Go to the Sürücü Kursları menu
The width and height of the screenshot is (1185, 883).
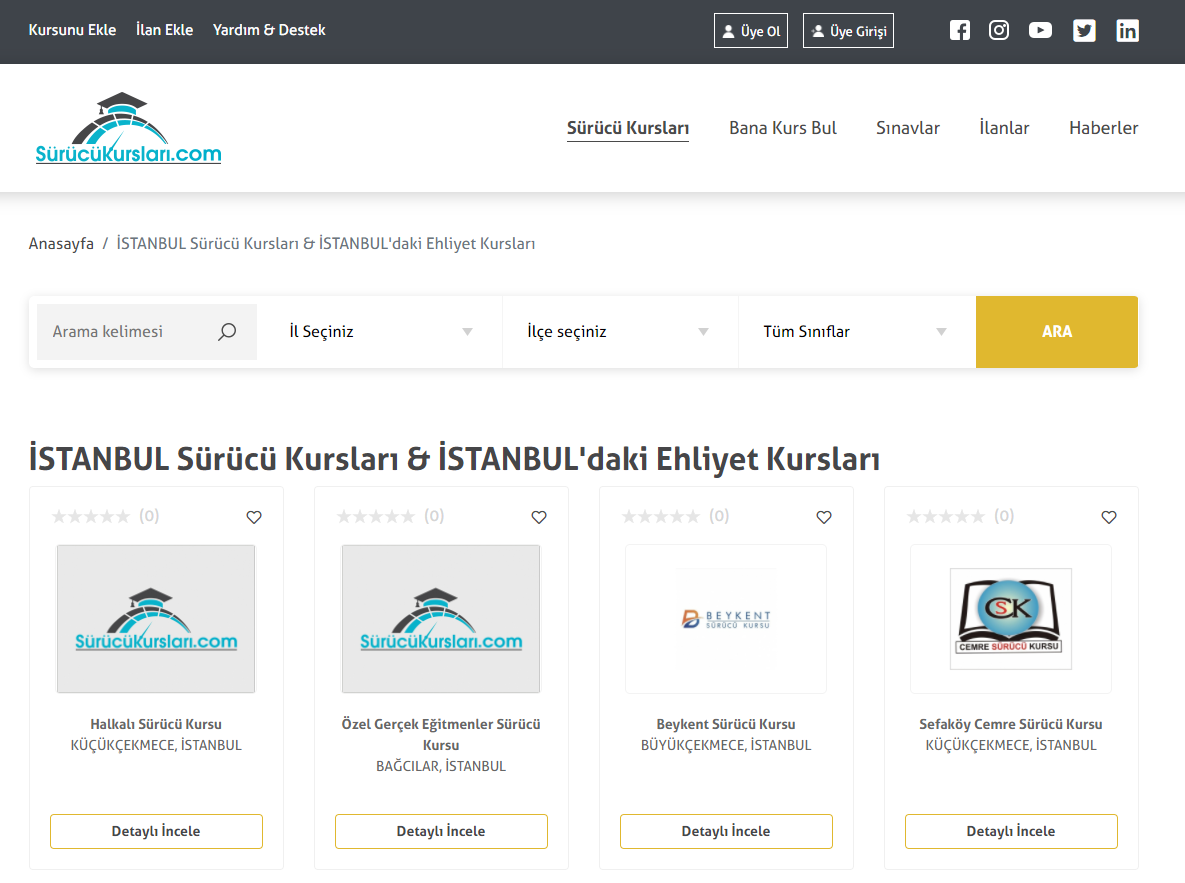point(628,128)
